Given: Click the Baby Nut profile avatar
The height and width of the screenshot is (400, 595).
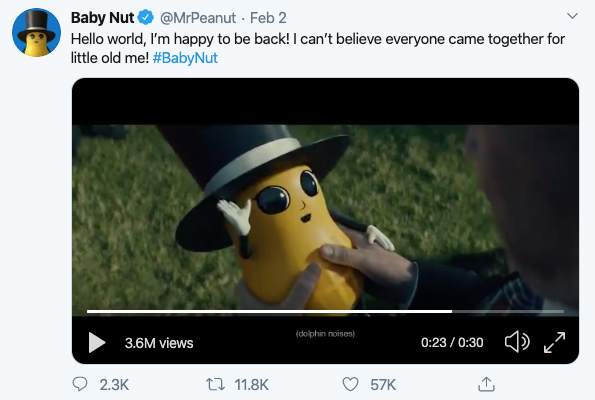Looking at the screenshot, I should tap(36, 32).
